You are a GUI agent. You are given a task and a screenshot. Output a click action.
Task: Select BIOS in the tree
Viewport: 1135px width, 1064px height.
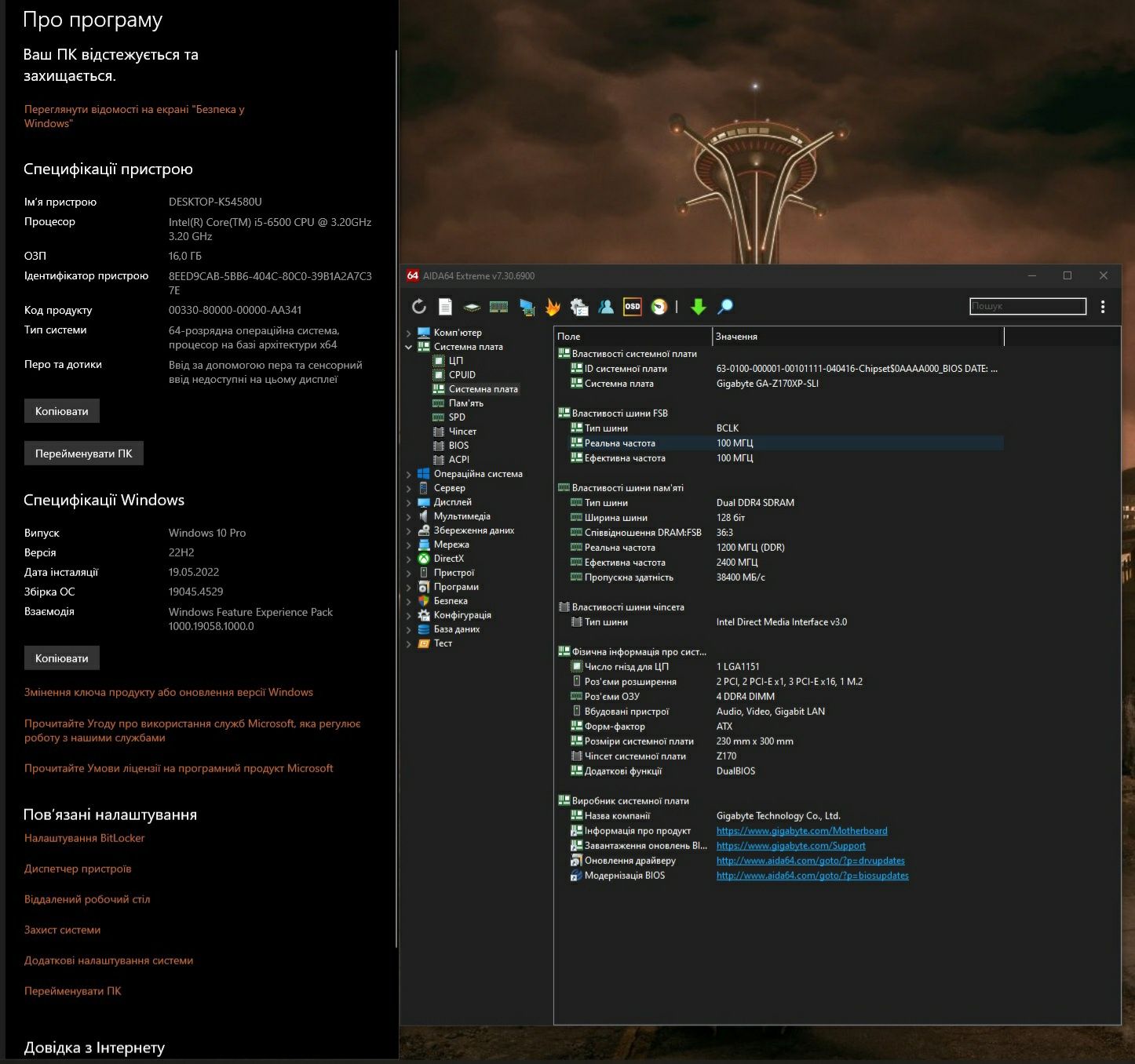point(458,446)
